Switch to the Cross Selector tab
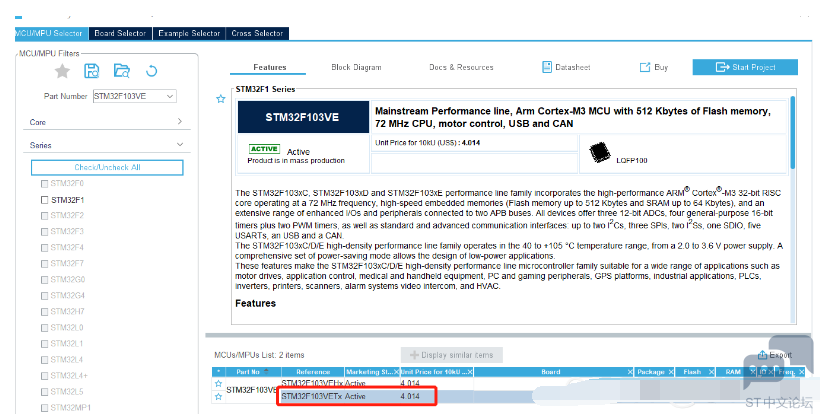The image size is (822, 418). click(x=257, y=33)
